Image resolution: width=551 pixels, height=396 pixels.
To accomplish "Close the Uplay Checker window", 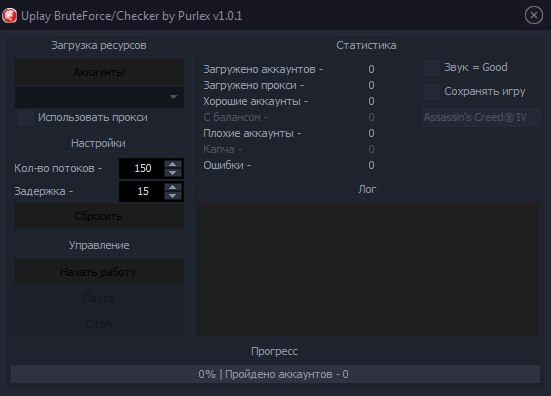I will tap(533, 15).
